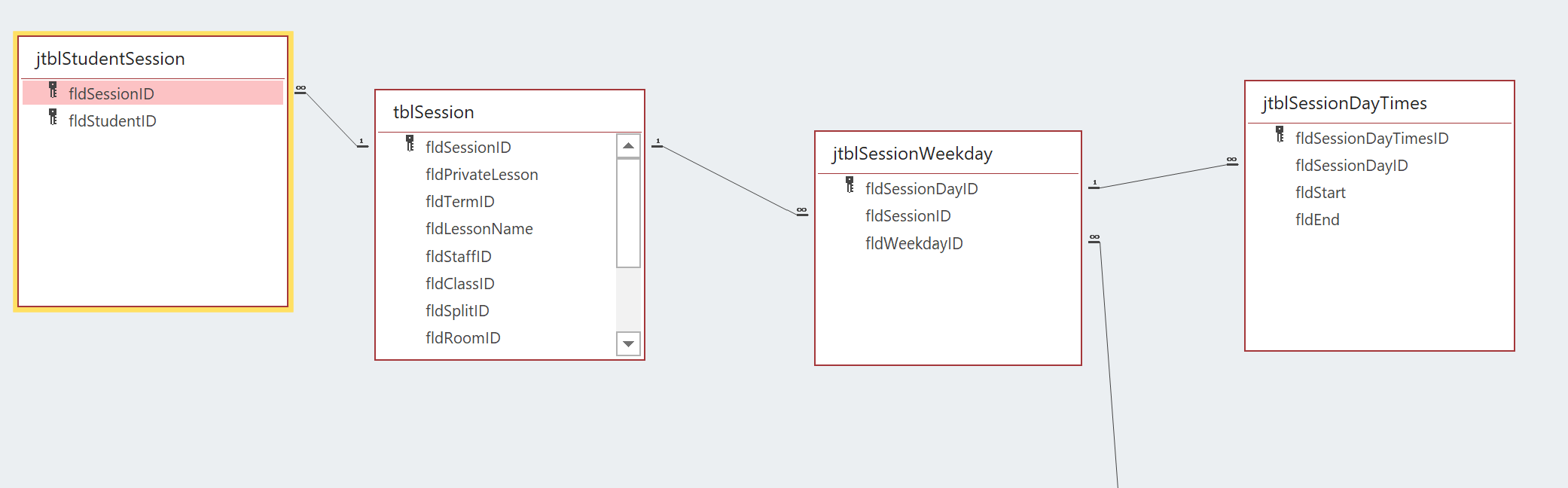This screenshot has width=1568, height=488.
Task: Click the key icon next to fldSessionDayTimesID
Action: click(x=1280, y=135)
